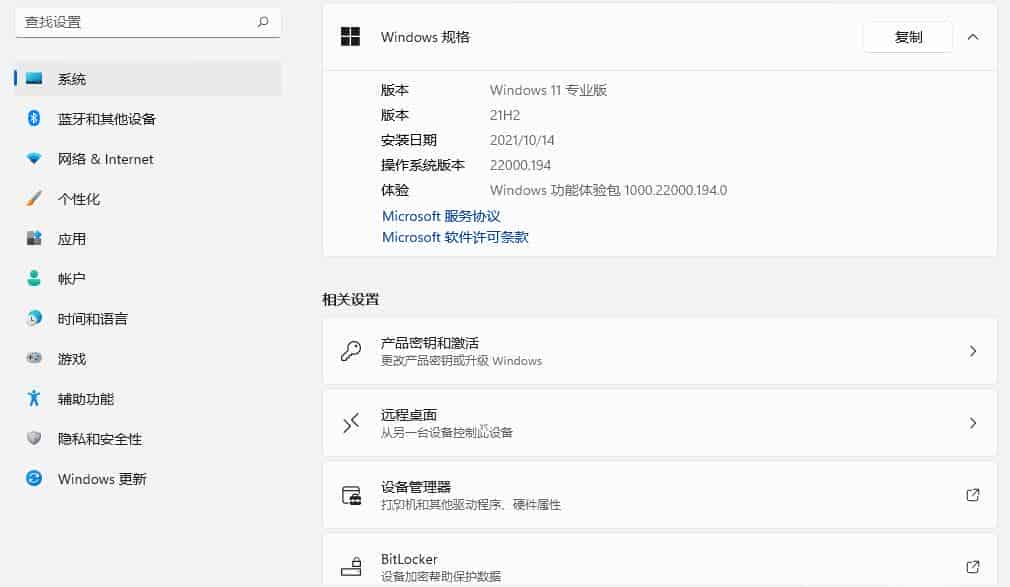Open 游戏 settings page
The height and width of the screenshot is (587, 1010).
point(148,358)
